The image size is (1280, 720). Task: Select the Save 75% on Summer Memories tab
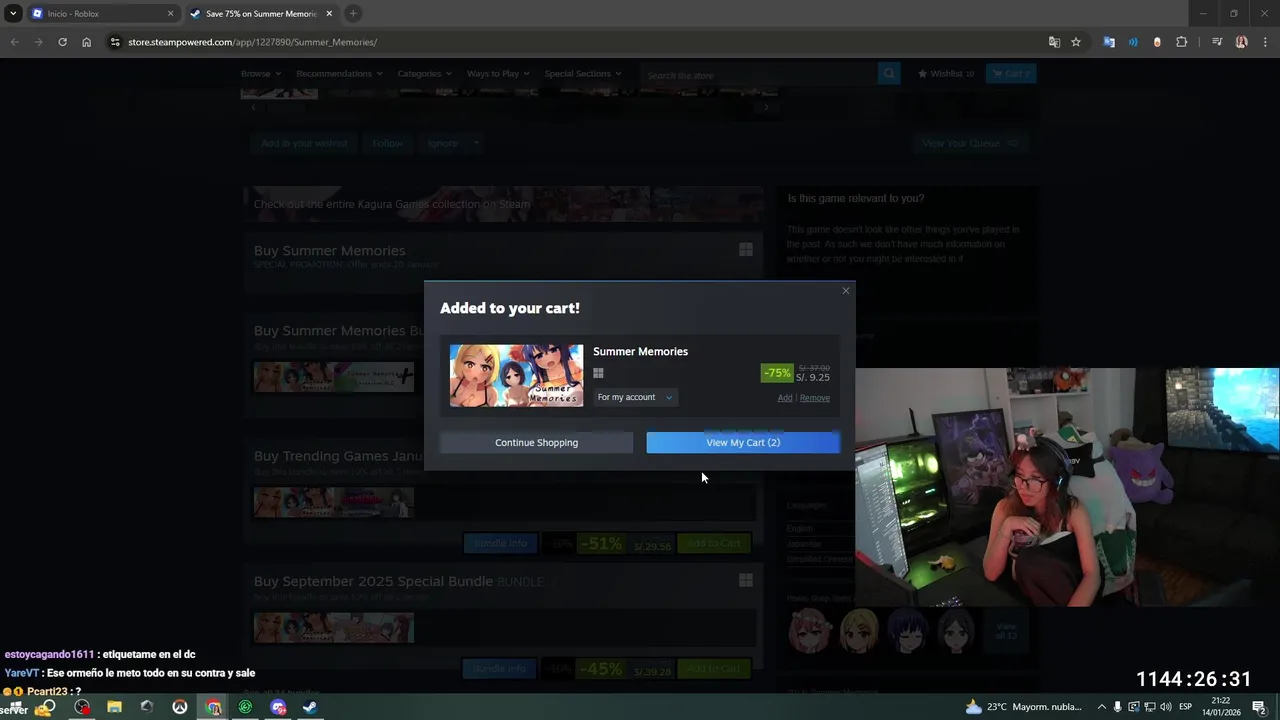point(260,14)
